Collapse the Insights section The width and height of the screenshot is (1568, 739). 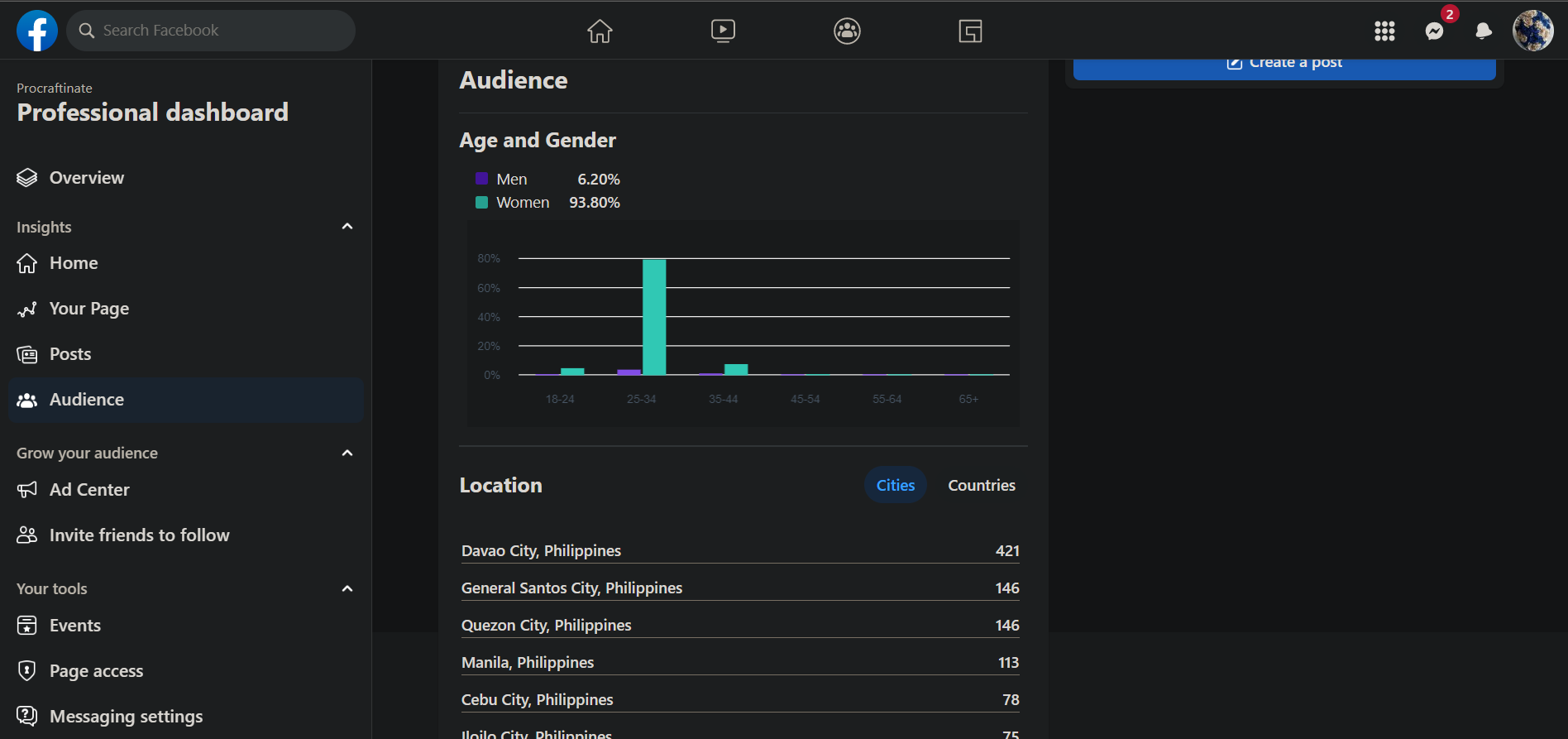[x=347, y=227]
